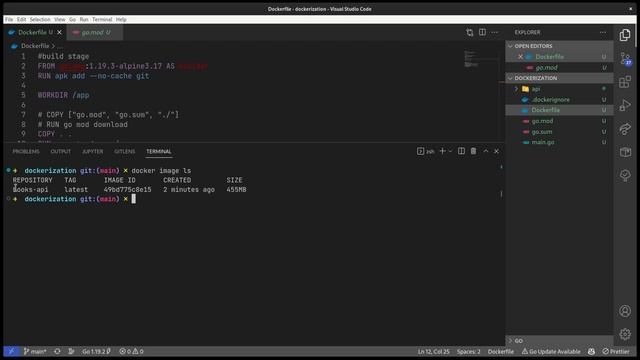Open the Problems panel tab
The height and width of the screenshot is (360, 640).
26,151
